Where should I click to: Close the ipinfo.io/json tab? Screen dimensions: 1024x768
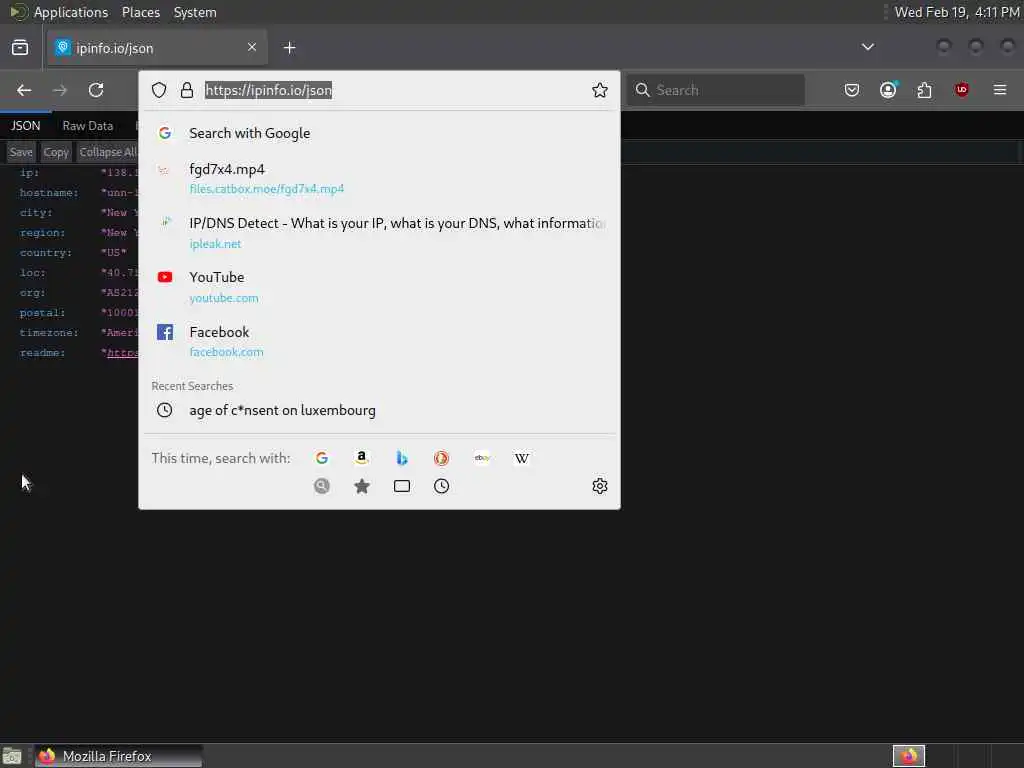(x=251, y=47)
